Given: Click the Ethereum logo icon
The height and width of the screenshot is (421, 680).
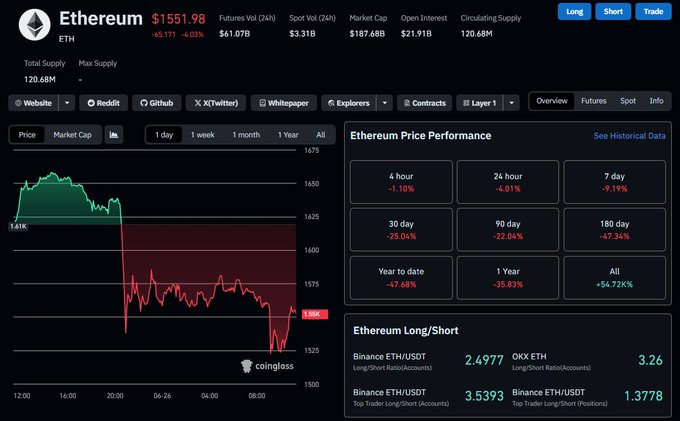Looking at the screenshot, I should tap(35, 25).
